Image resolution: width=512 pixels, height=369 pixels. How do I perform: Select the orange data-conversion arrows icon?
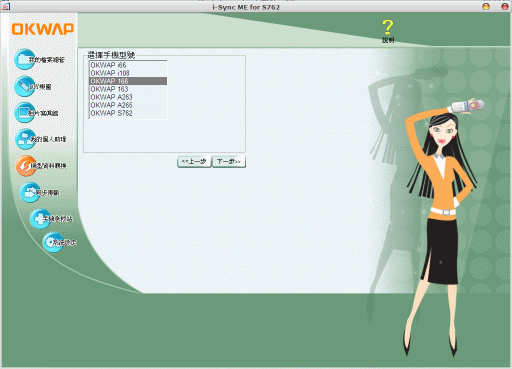point(25,165)
